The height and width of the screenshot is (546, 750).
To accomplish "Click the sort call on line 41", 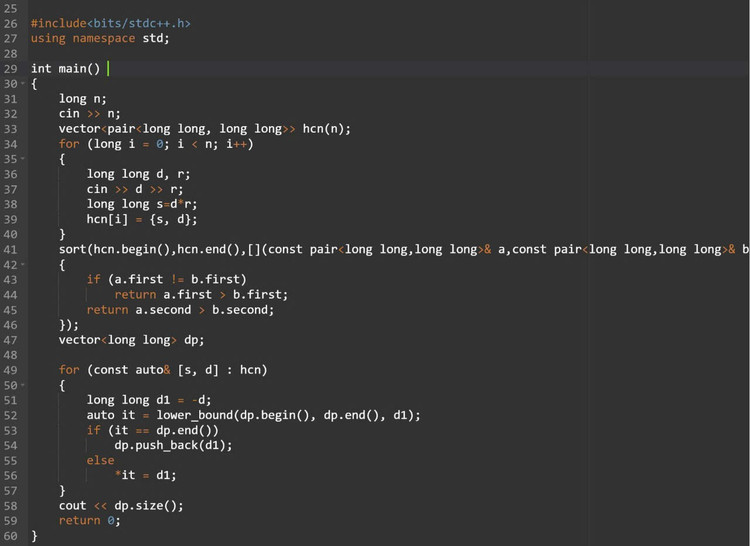I will (x=72, y=249).
